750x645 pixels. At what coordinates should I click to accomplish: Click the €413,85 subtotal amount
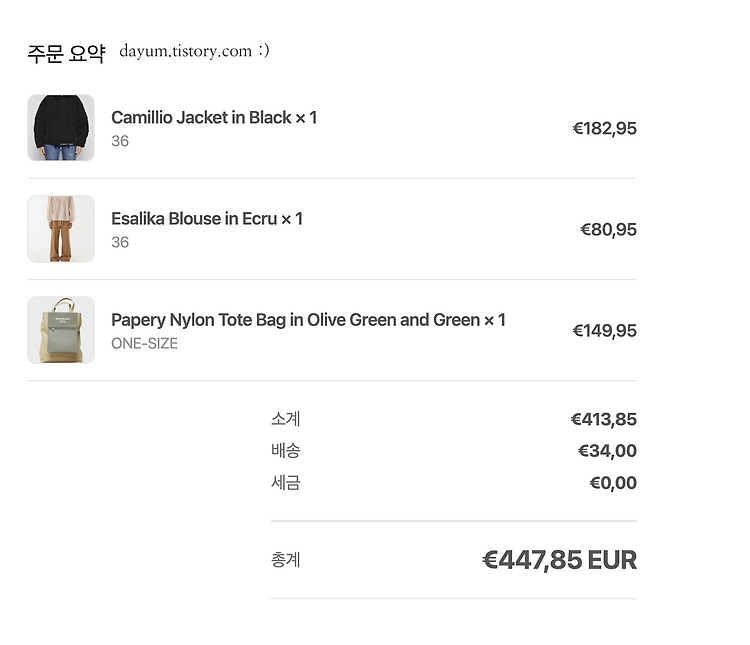[x=604, y=420]
